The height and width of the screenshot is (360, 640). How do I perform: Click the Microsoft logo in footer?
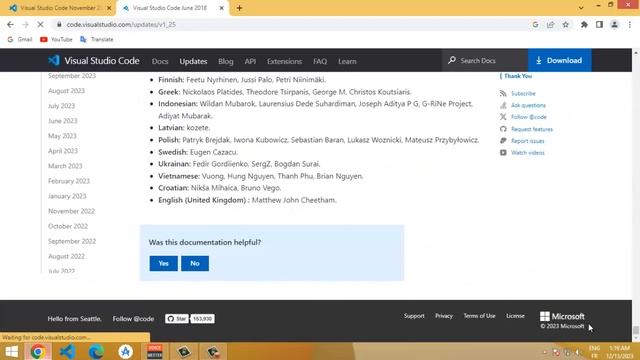coord(562,316)
